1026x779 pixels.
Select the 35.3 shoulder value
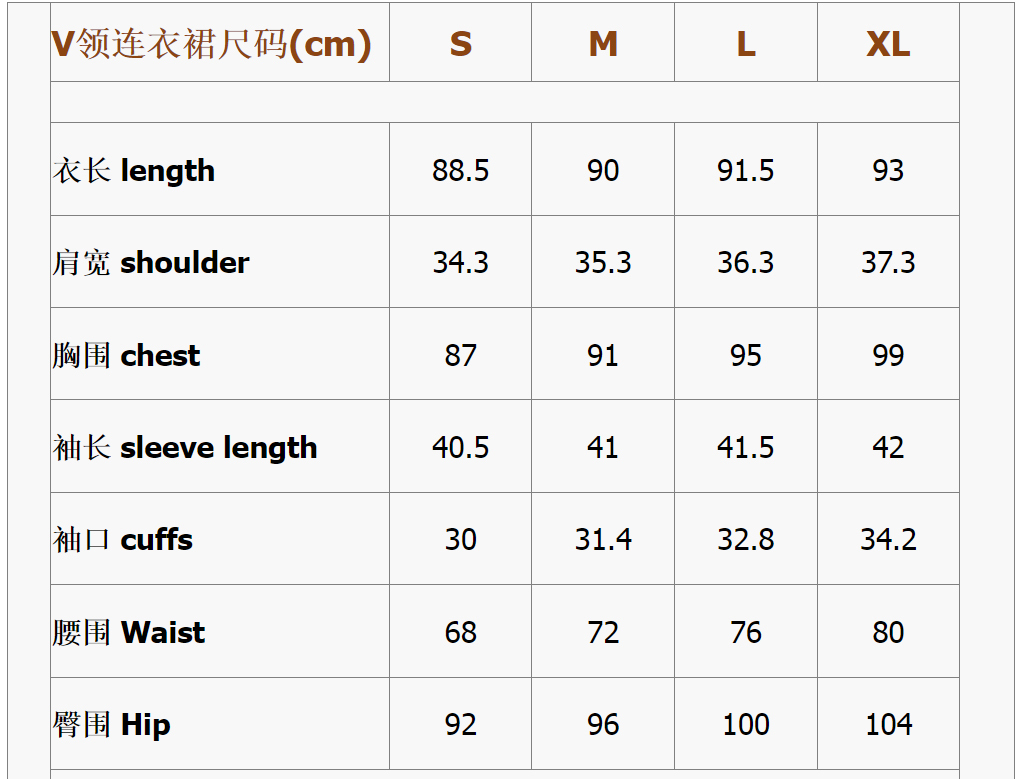point(603,263)
